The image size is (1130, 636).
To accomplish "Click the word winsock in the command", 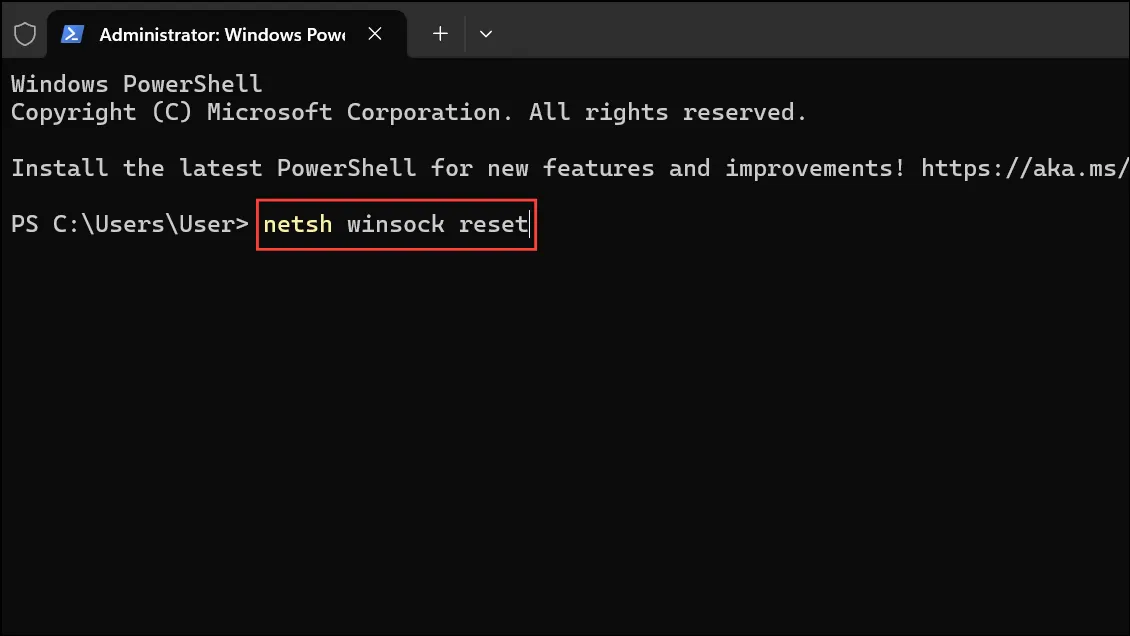I will click(396, 224).
